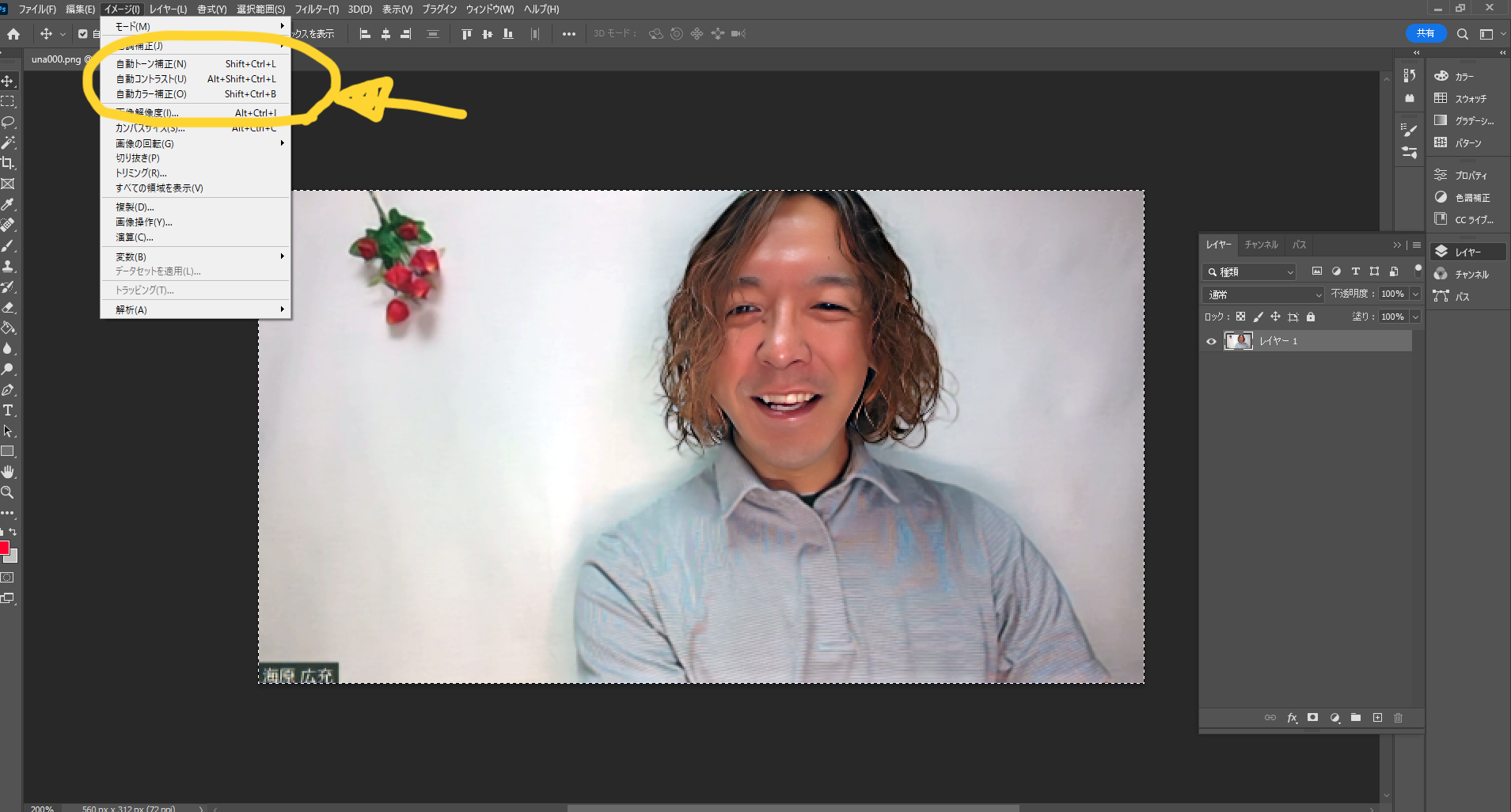
Task: Open the プロパティ panel button
Action: click(1467, 176)
